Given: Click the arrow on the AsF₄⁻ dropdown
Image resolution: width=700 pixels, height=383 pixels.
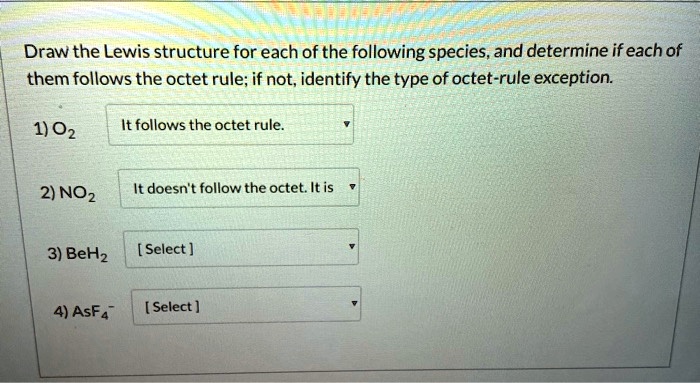Looking at the screenshot, I should tap(354, 304).
